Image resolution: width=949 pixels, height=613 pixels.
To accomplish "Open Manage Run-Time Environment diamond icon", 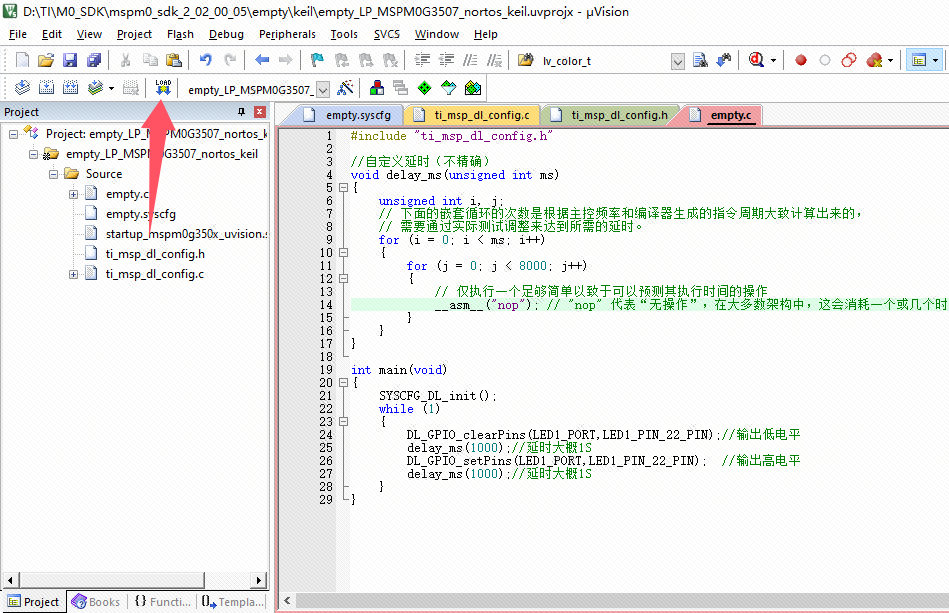I will click(x=425, y=88).
